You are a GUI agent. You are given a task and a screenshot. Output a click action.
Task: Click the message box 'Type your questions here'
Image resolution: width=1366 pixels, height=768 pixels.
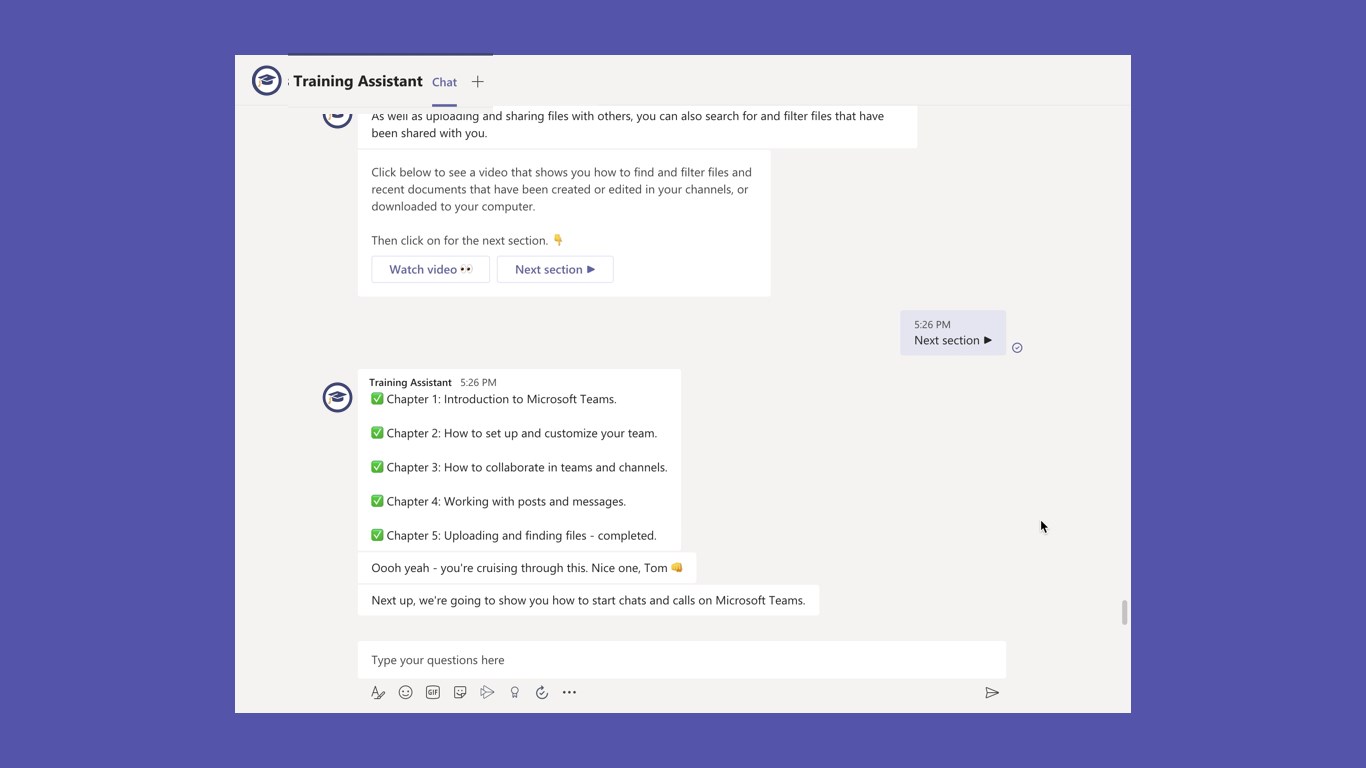coord(682,660)
